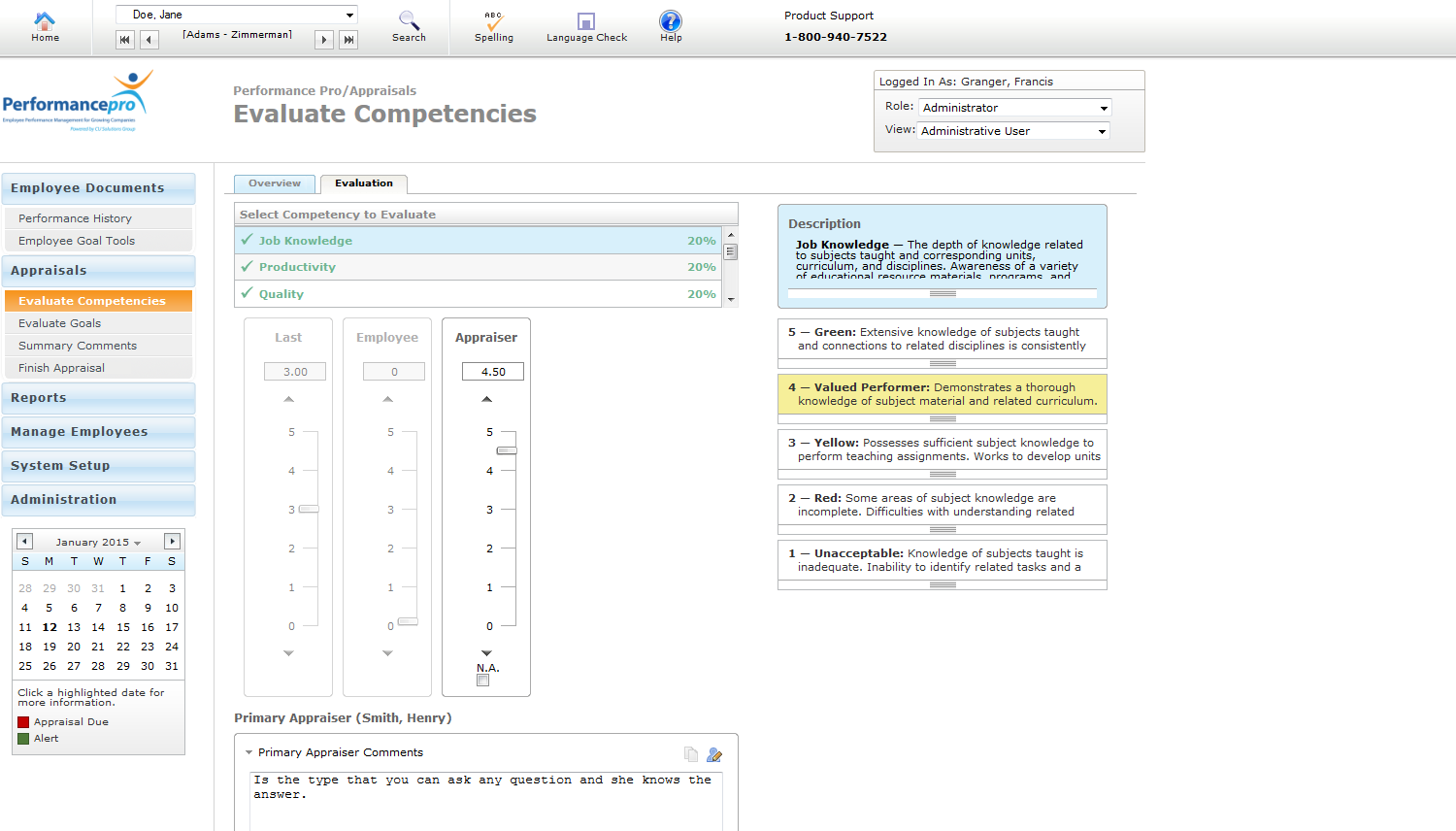Click the Performance Pro logo
The width and height of the screenshot is (1456, 831).
point(78,101)
